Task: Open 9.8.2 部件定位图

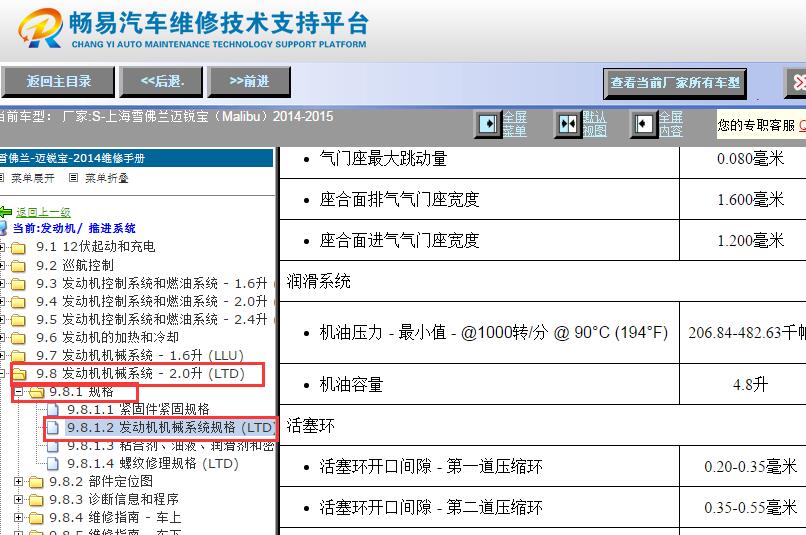Action: [x=101, y=482]
